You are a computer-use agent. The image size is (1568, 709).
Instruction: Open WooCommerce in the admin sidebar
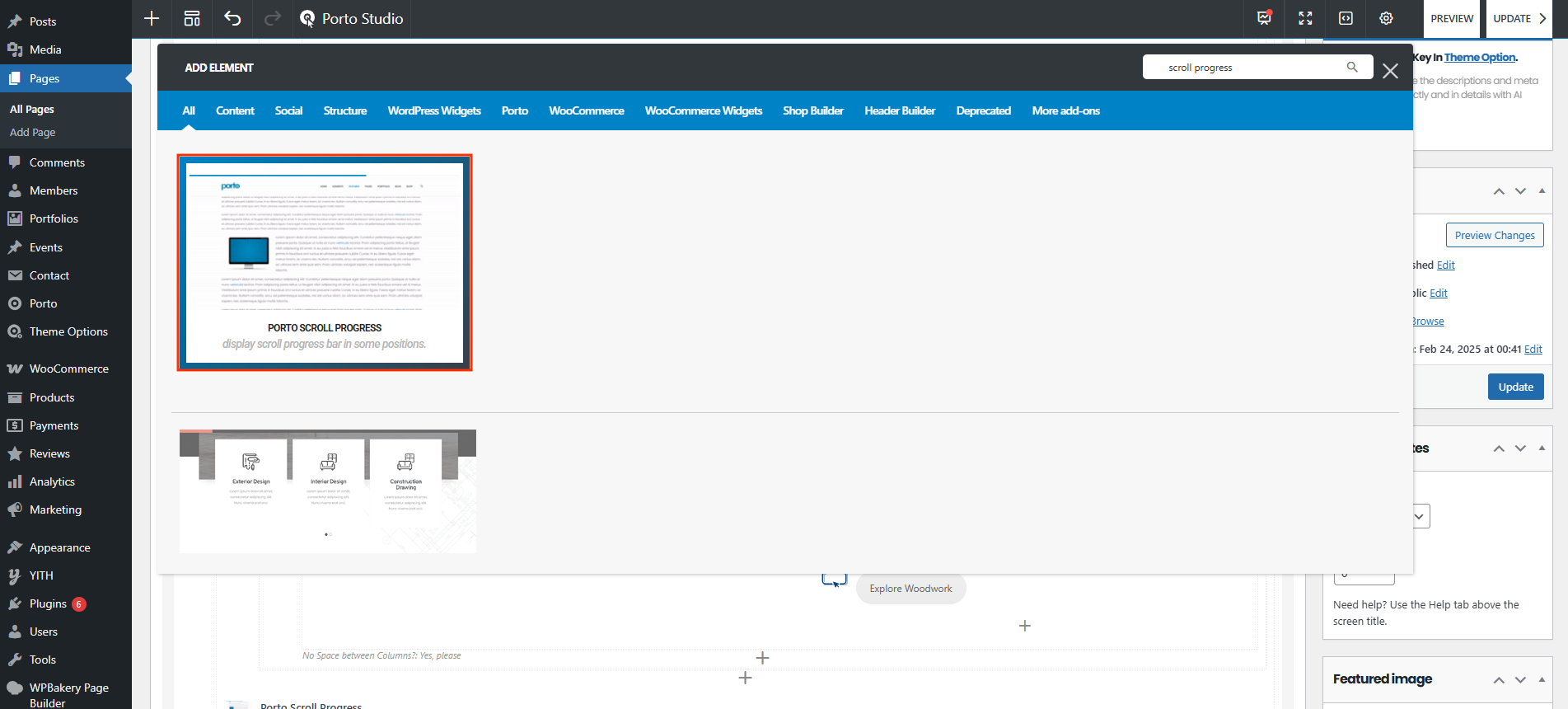69,369
